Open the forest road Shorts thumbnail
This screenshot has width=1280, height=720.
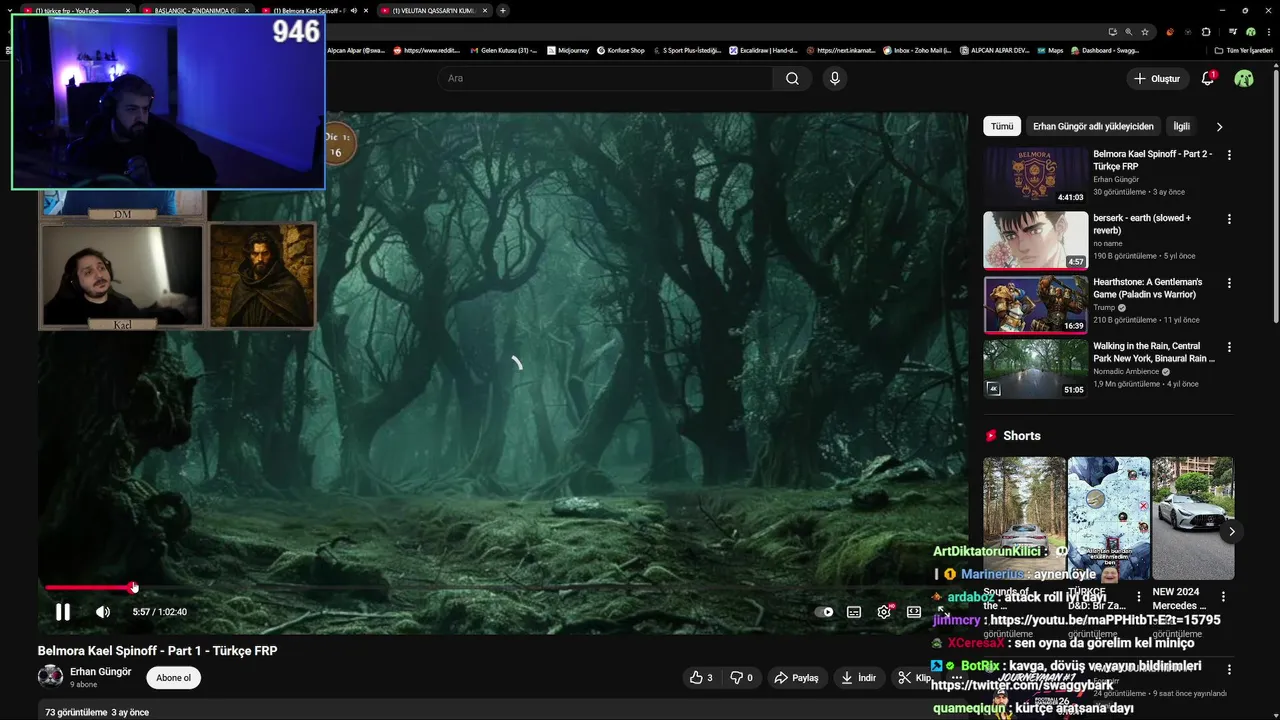click(x=1024, y=518)
